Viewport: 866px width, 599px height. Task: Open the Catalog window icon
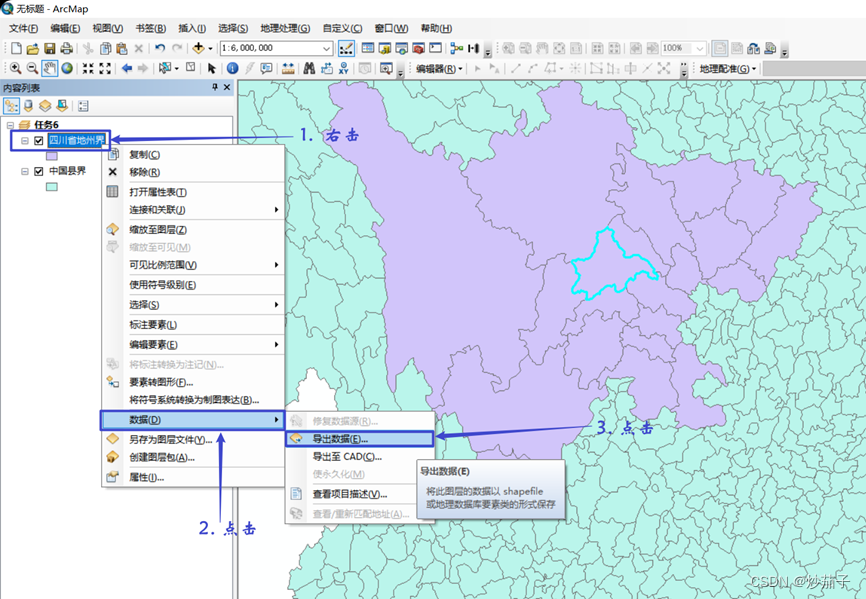click(x=385, y=49)
